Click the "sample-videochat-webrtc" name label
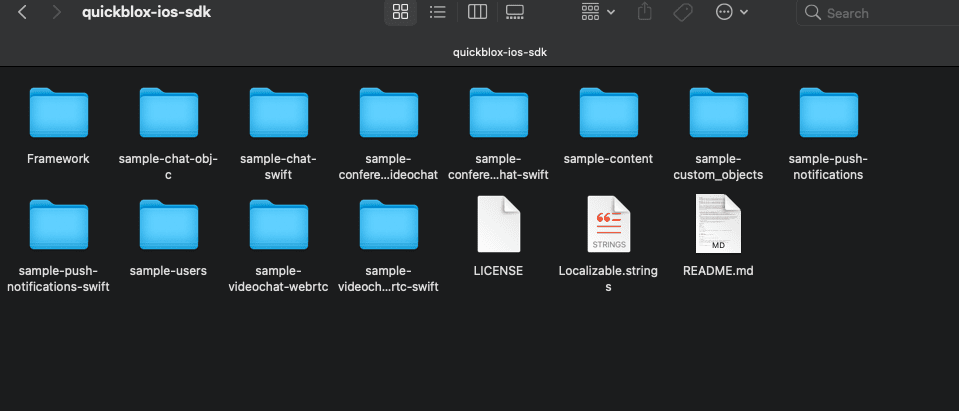 (x=278, y=279)
